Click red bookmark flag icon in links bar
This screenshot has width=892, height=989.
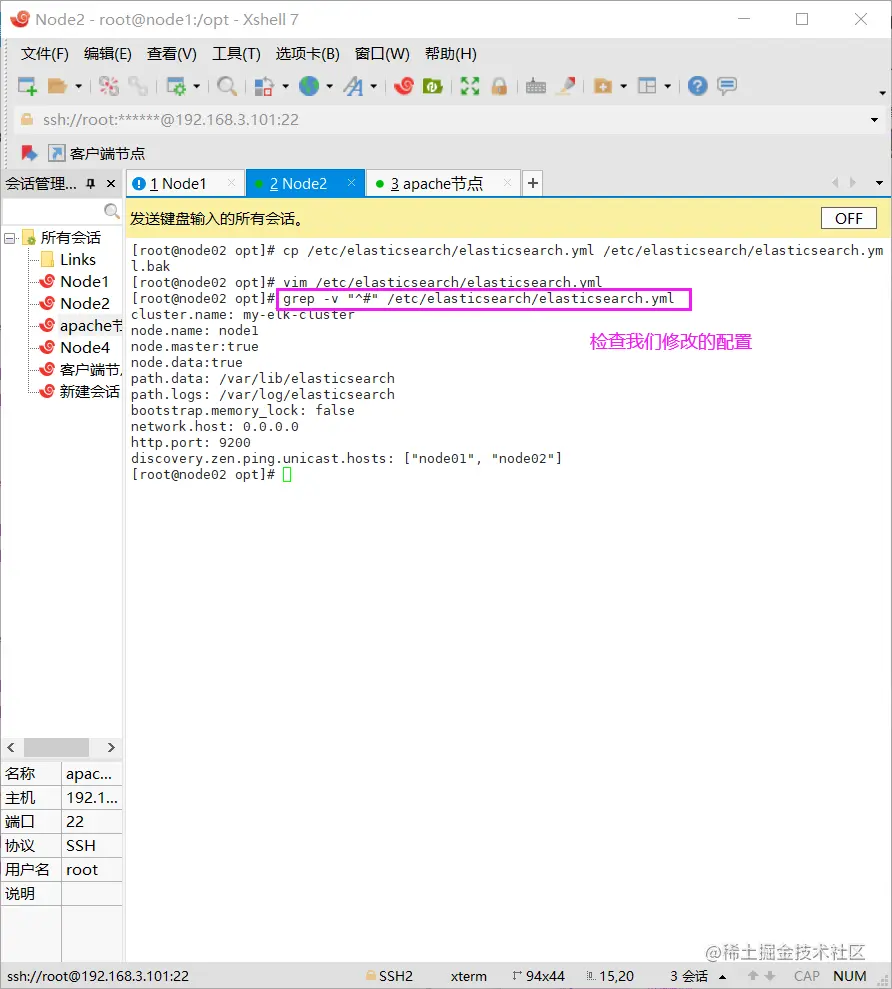point(29,153)
